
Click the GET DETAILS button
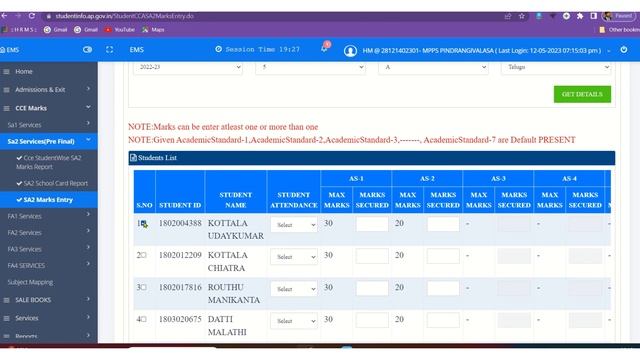point(582,94)
